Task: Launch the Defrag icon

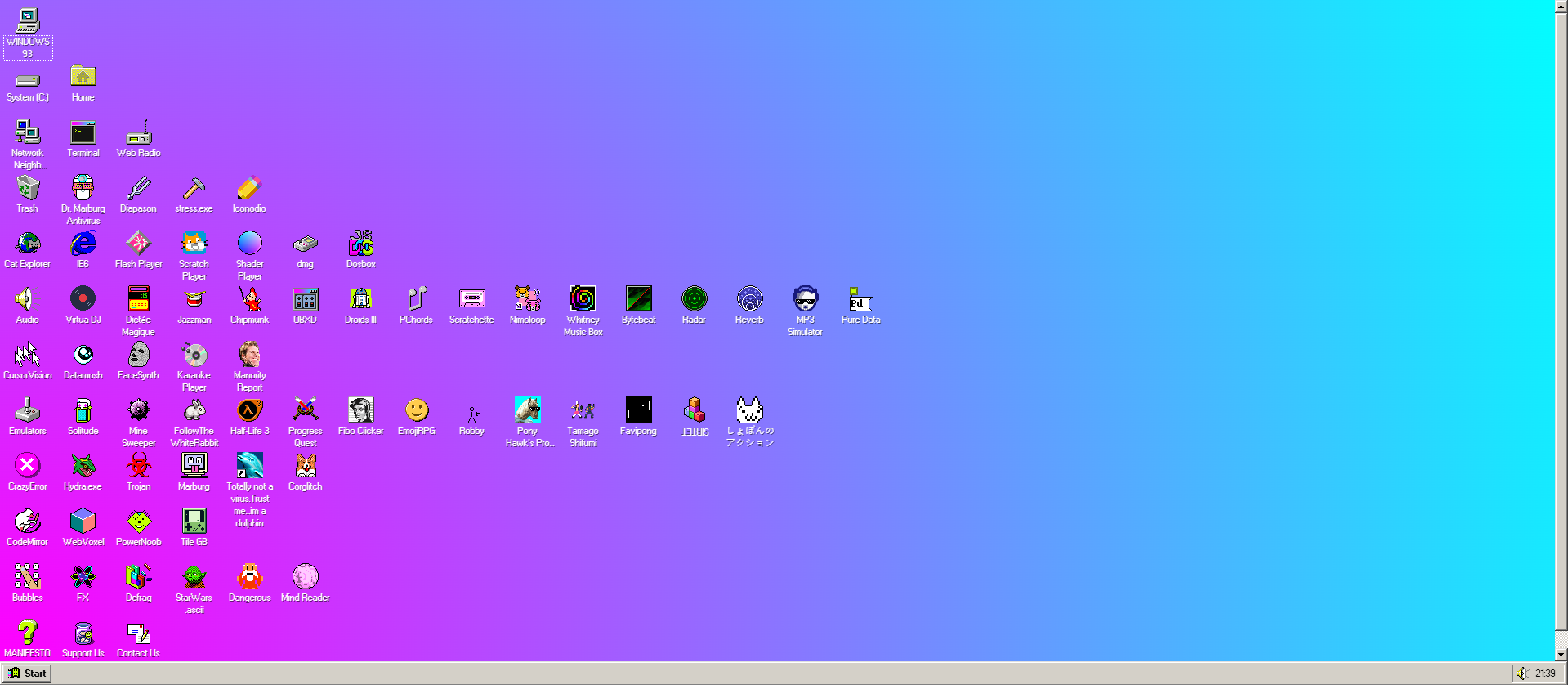Action: 138,577
